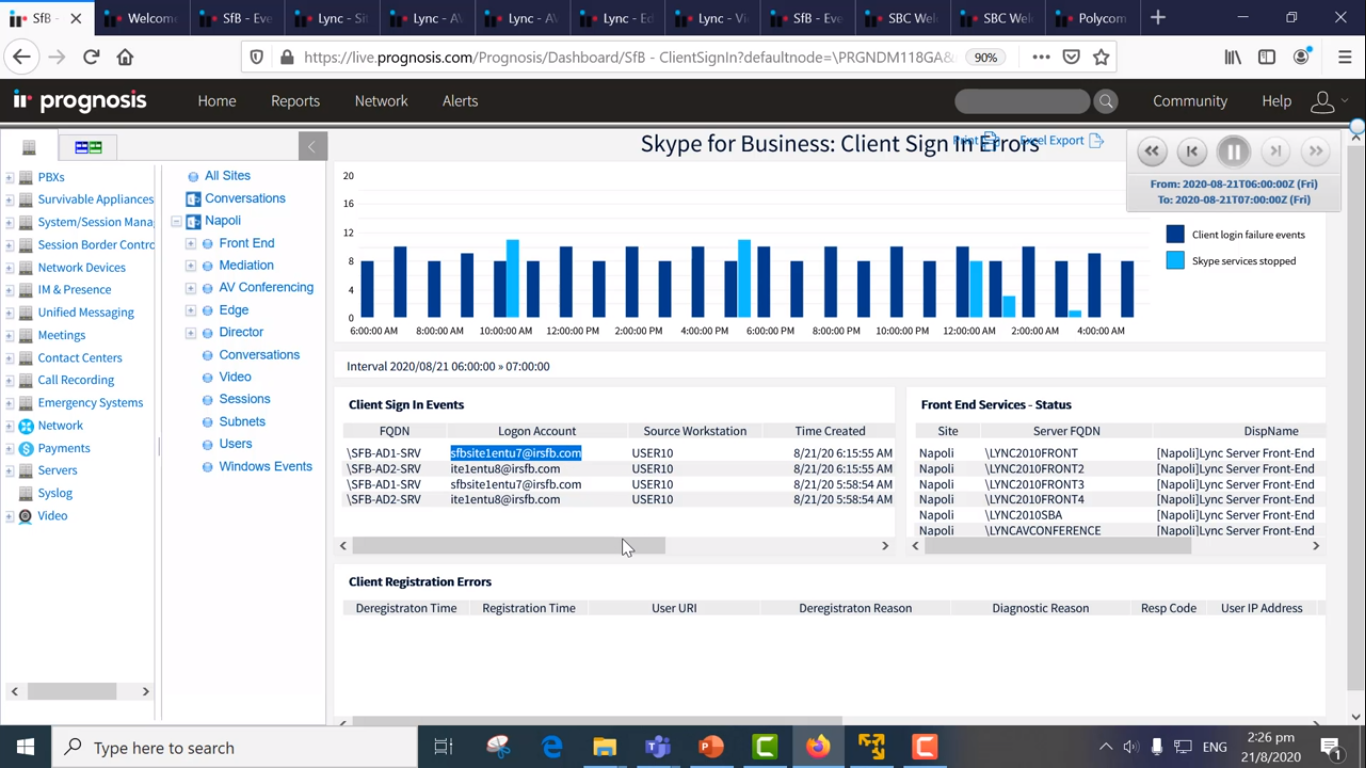This screenshot has height=768, width=1366.
Task: Expand the PBXs tree node
Action: click(10, 178)
